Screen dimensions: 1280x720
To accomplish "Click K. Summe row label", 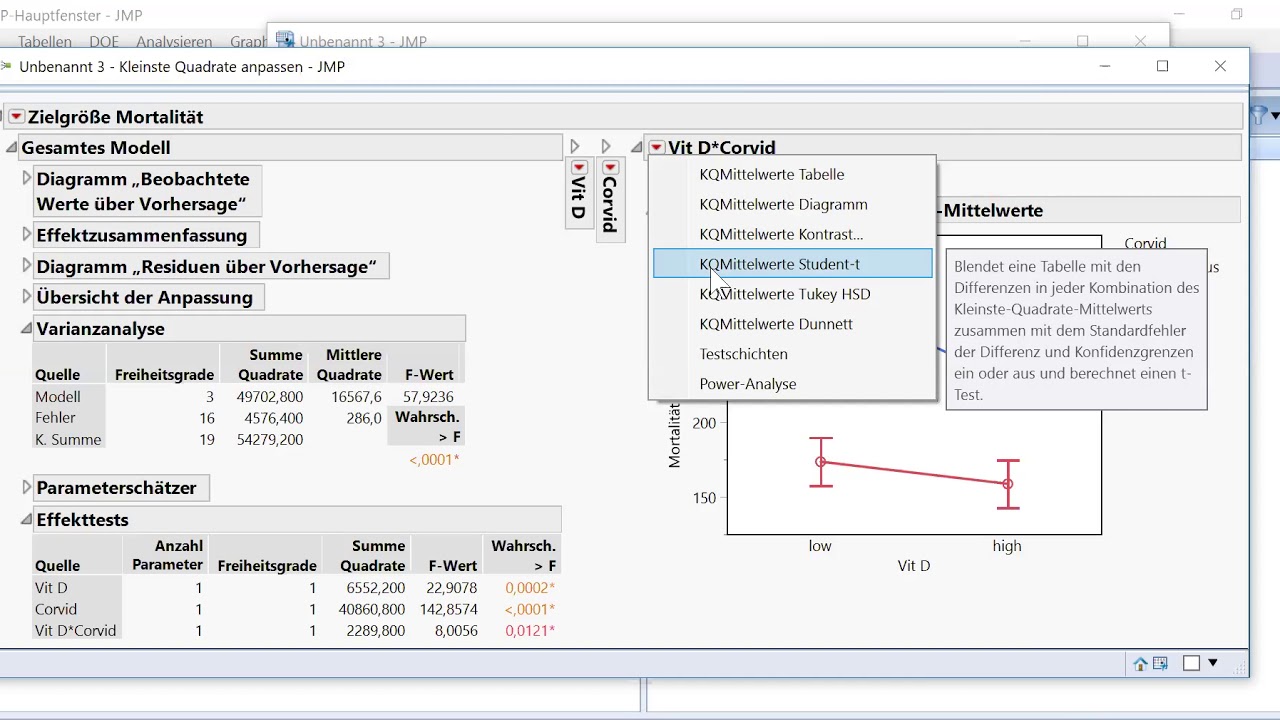I will [68, 440].
